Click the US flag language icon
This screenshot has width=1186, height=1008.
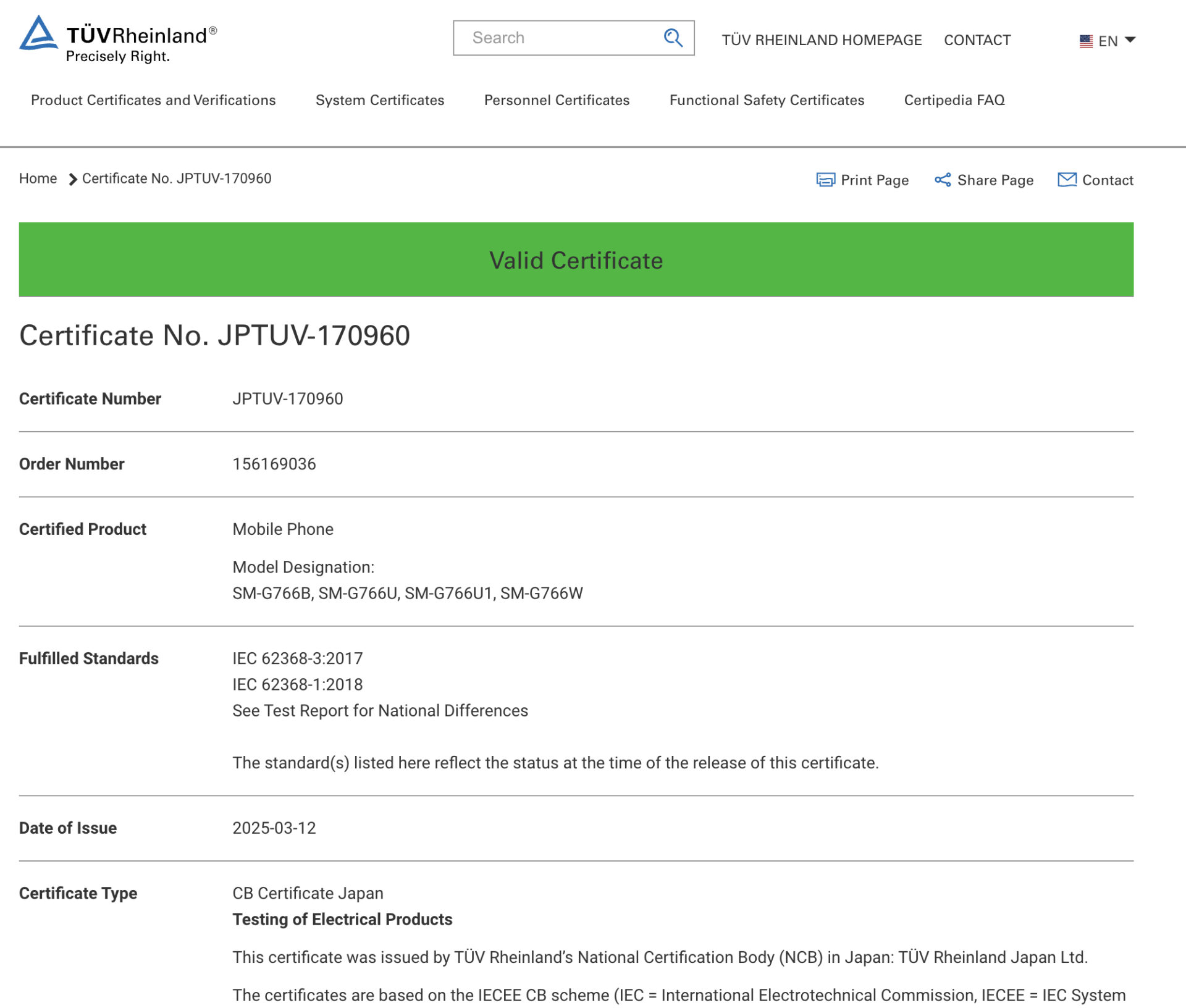point(1086,41)
